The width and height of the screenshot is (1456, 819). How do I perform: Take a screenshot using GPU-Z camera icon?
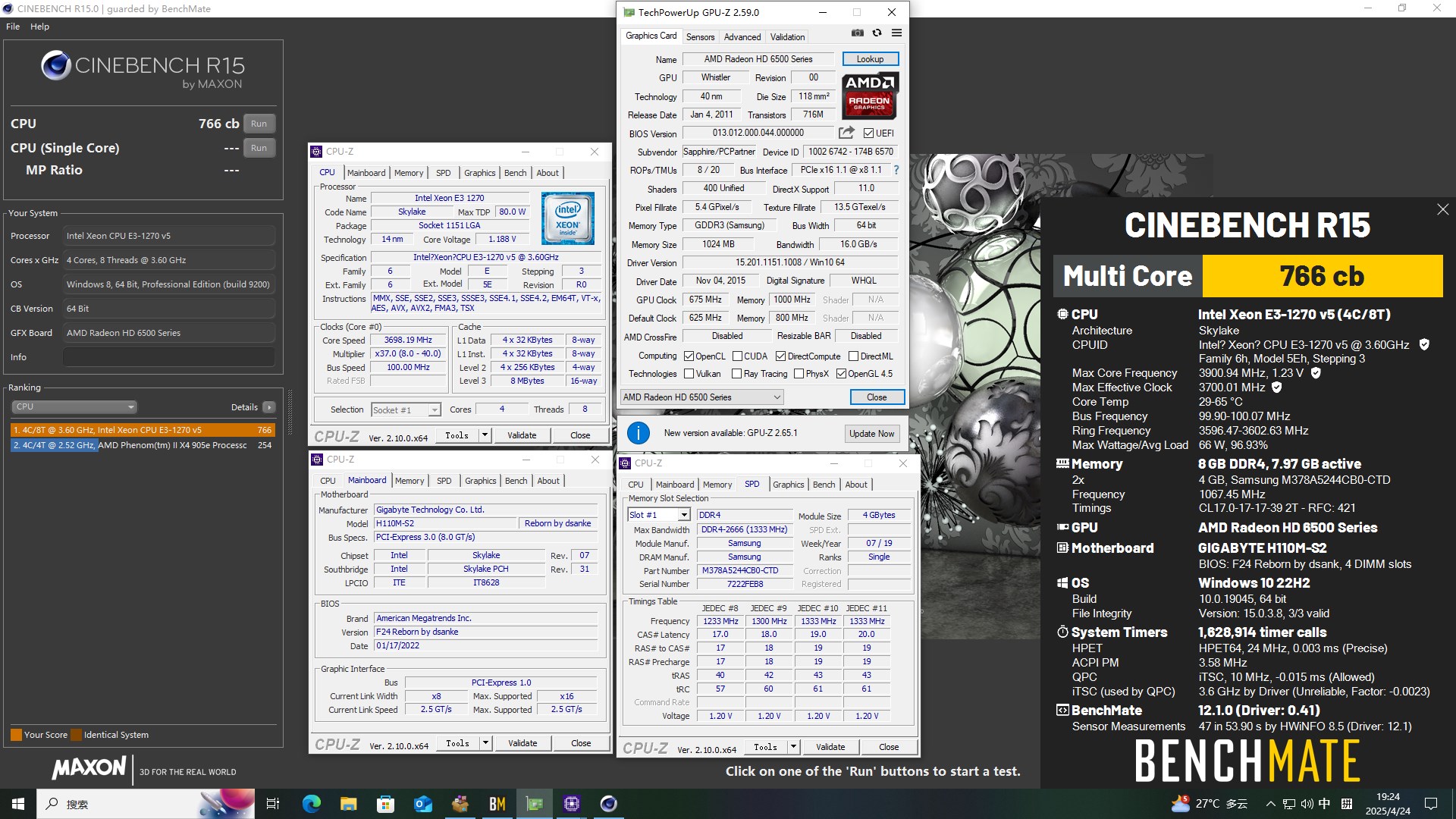tap(857, 33)
